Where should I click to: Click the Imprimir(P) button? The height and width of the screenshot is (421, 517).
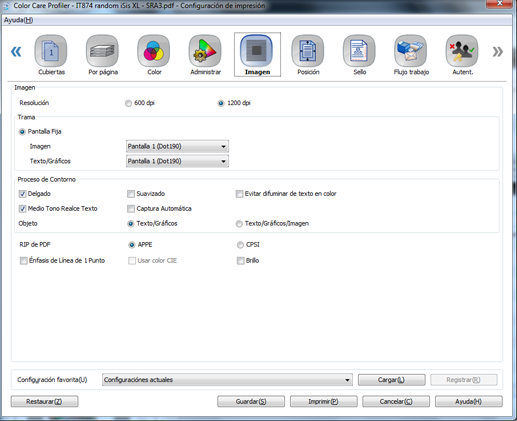pyautogui.click(x=323, y=401)
